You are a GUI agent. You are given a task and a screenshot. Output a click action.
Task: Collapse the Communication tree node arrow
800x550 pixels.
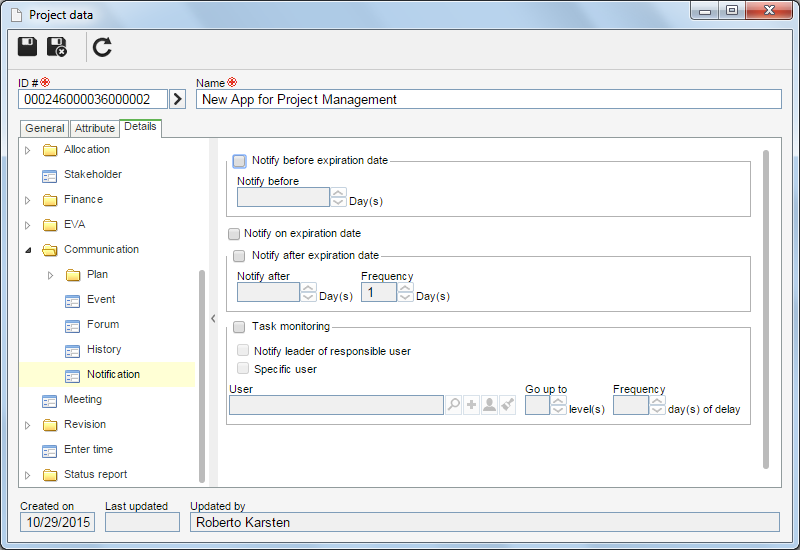28,250
